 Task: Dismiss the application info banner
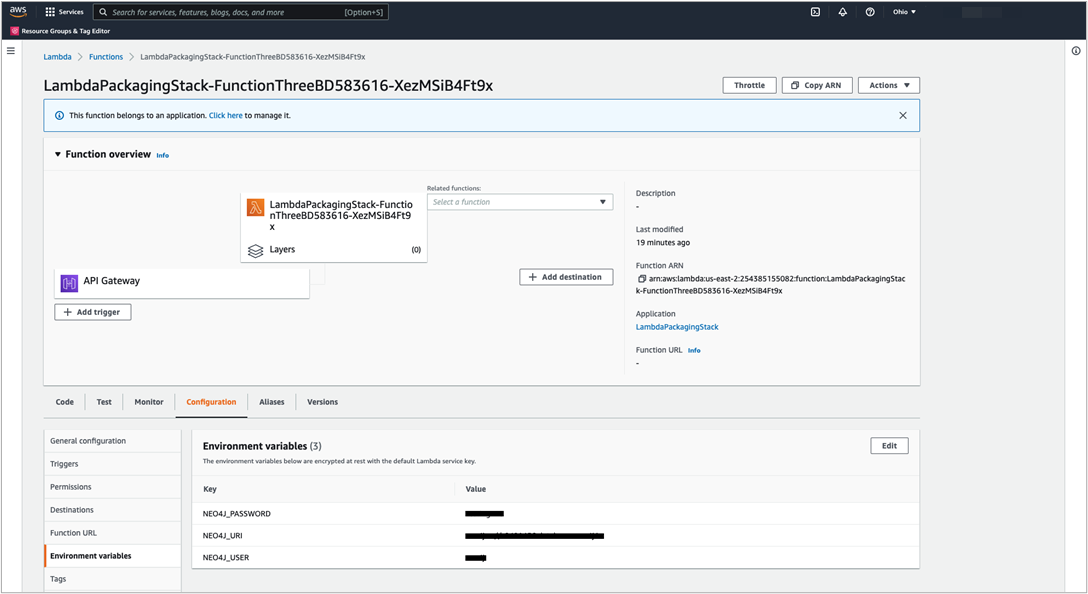903,115
